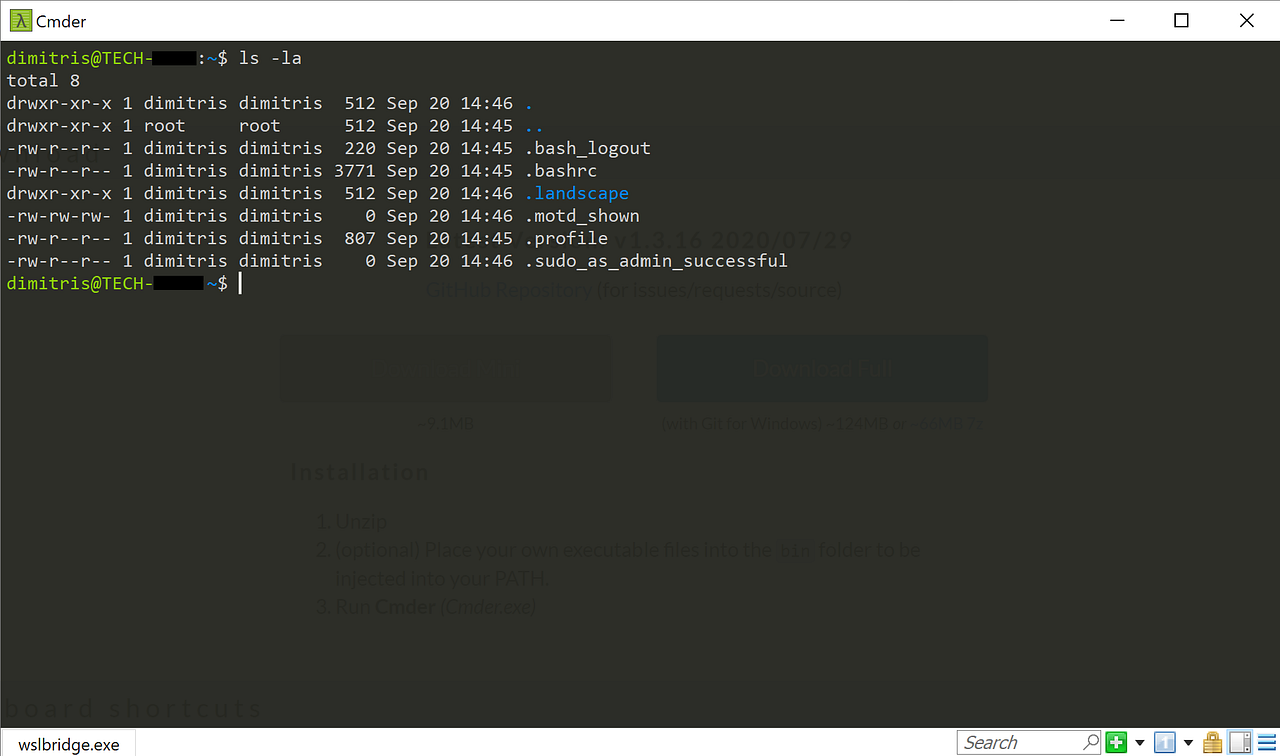Toggle the console lock padlock icon
The height and width of the screenshot is (756, 1280).
(1211, 742)
